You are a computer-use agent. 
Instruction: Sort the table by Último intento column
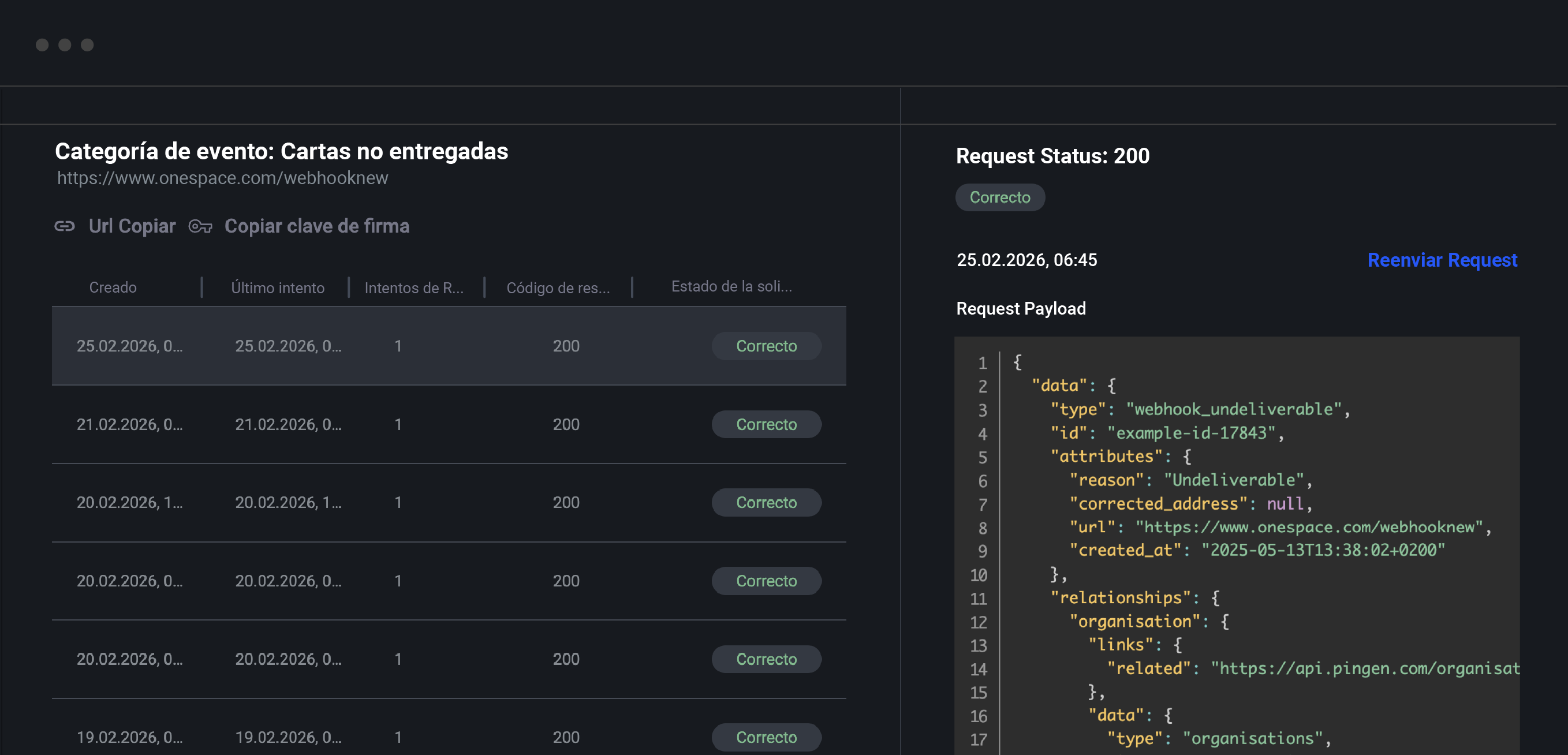coord(278,287)
